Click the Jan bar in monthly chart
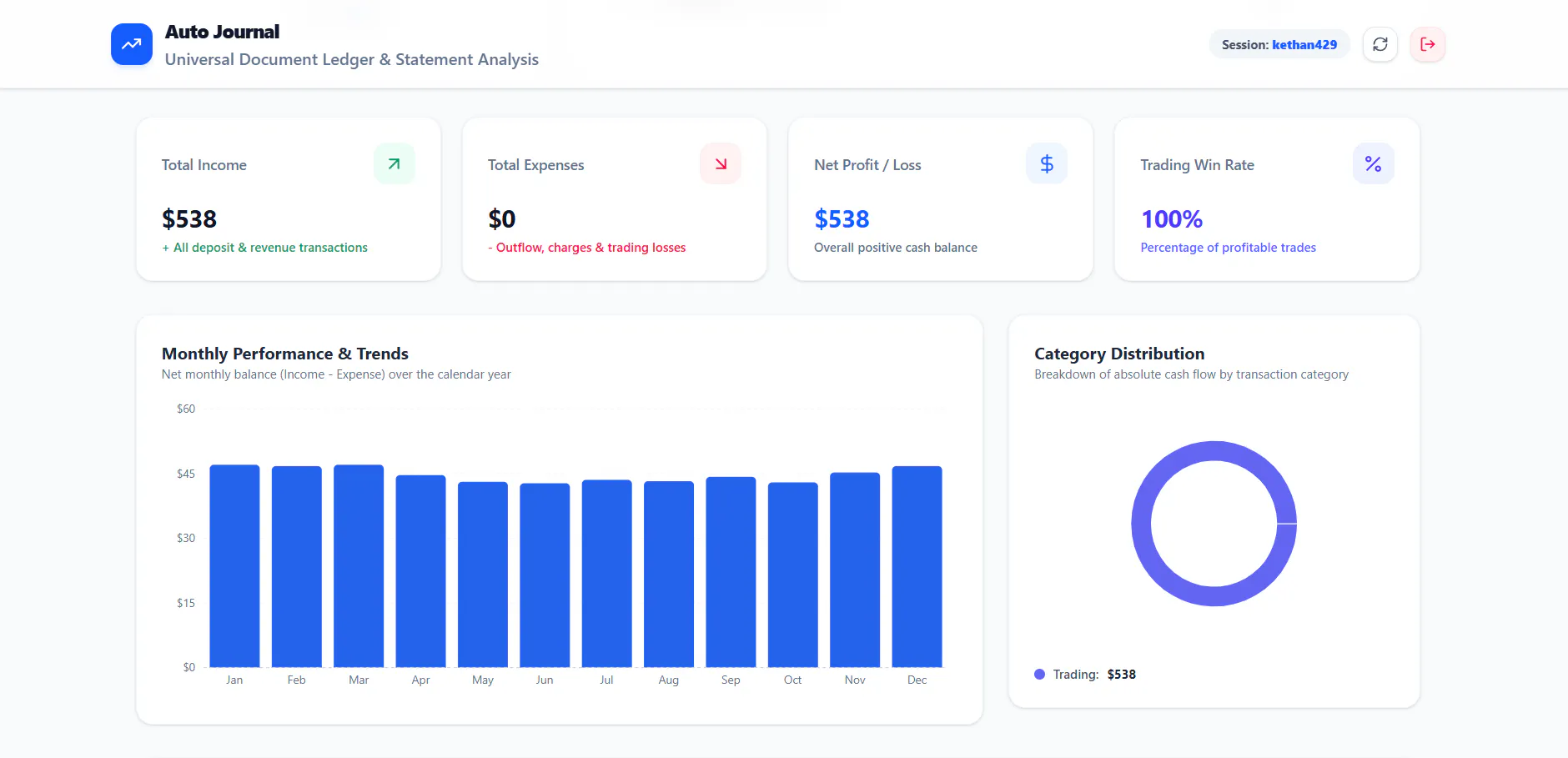The width and height of the screenshot is (1568, 758). coord(234,566)
